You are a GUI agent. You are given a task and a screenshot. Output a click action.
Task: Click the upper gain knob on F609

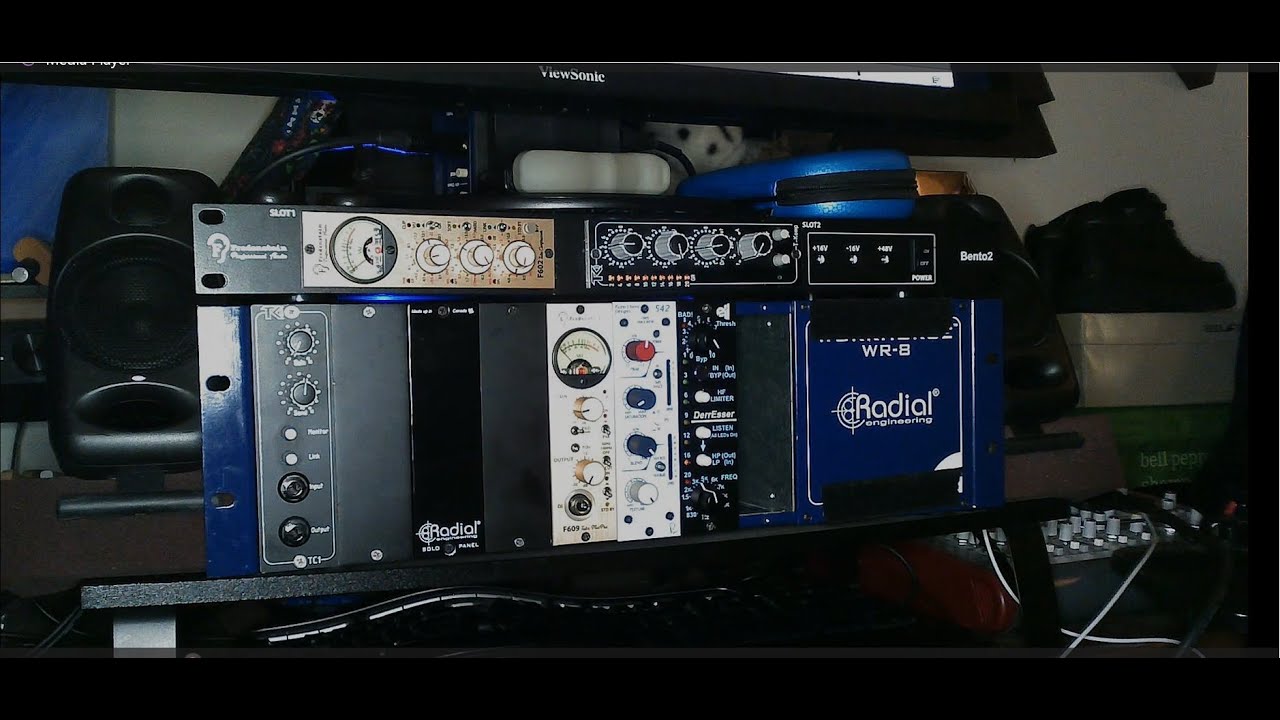[590, 408]
